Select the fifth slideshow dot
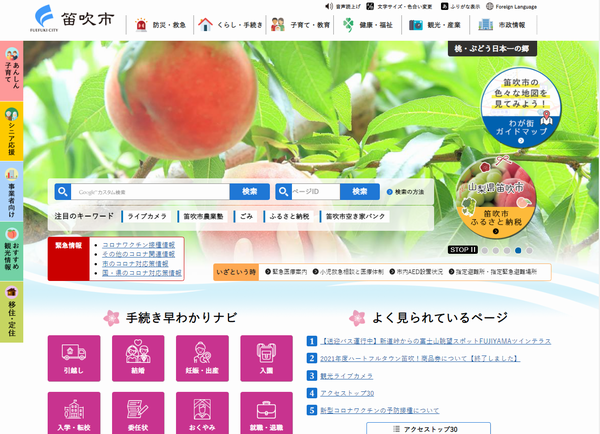This screenshot has width=600, height=434. tap(529, 251)
